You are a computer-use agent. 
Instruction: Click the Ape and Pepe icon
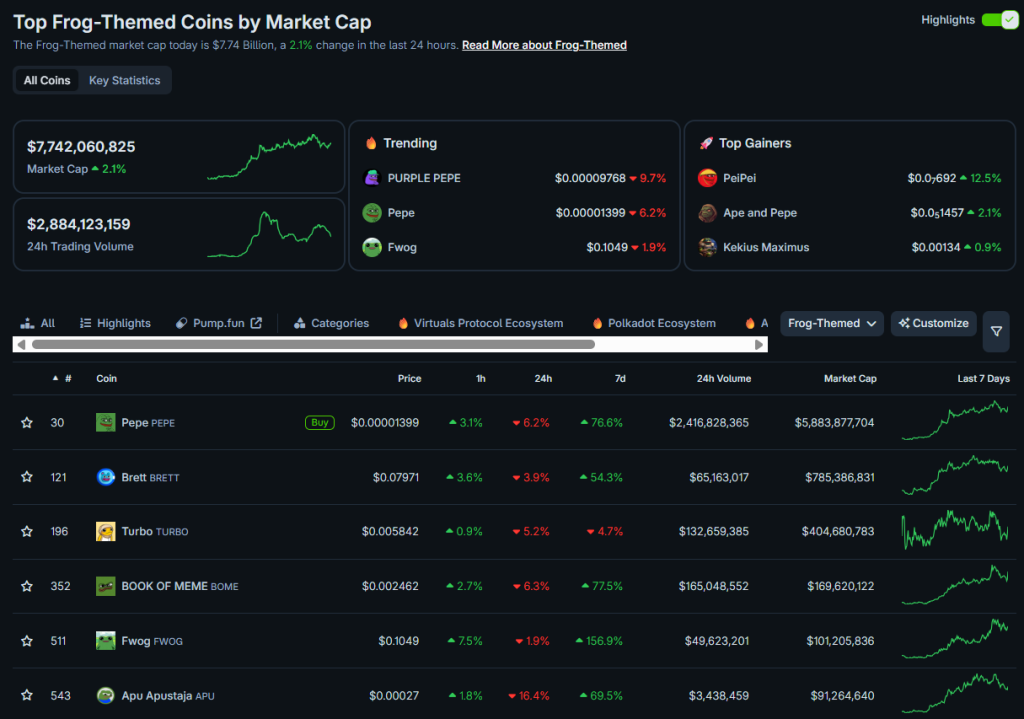click(x=707, y=212)
